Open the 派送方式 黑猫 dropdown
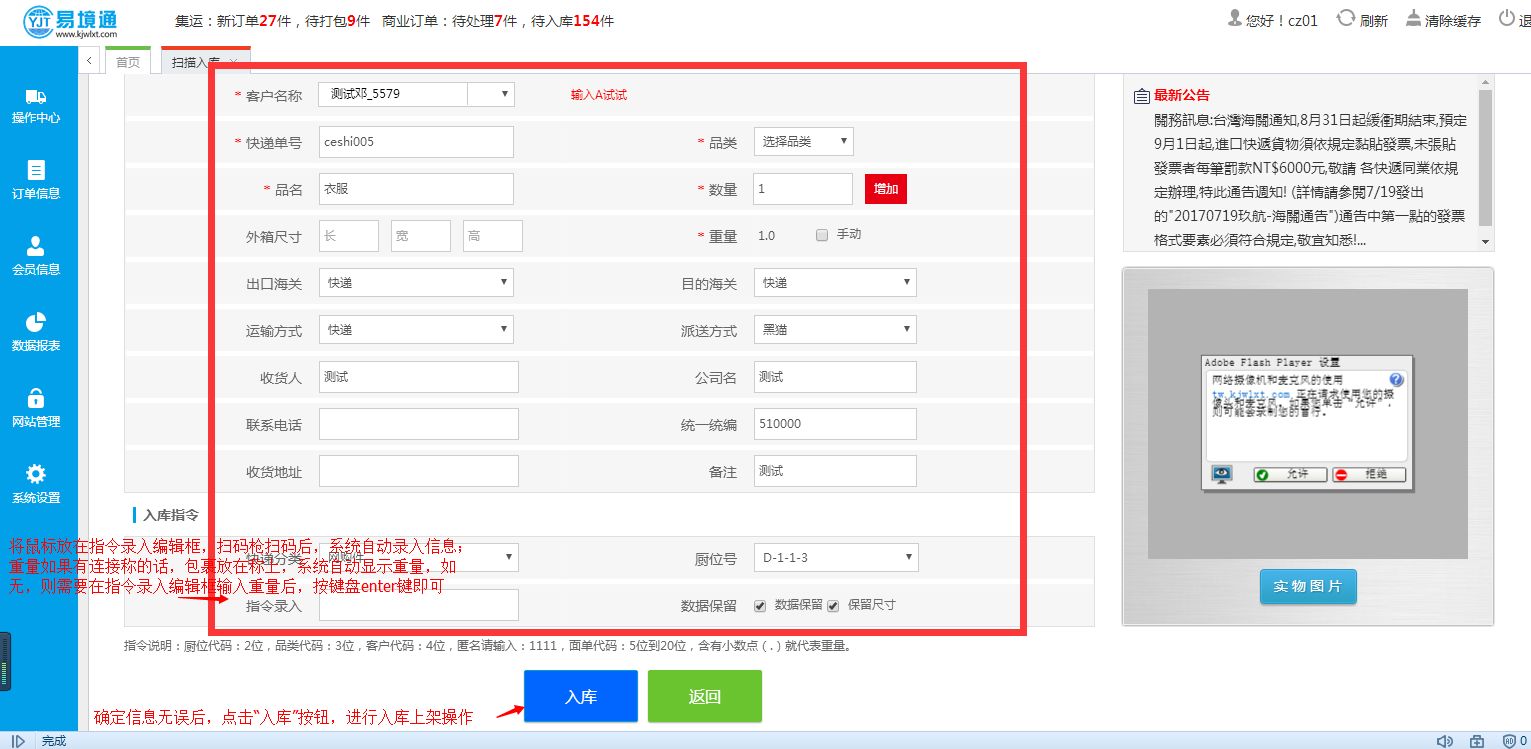Image resolution: width=1531 pixels, height=749 pixels. 835,329
